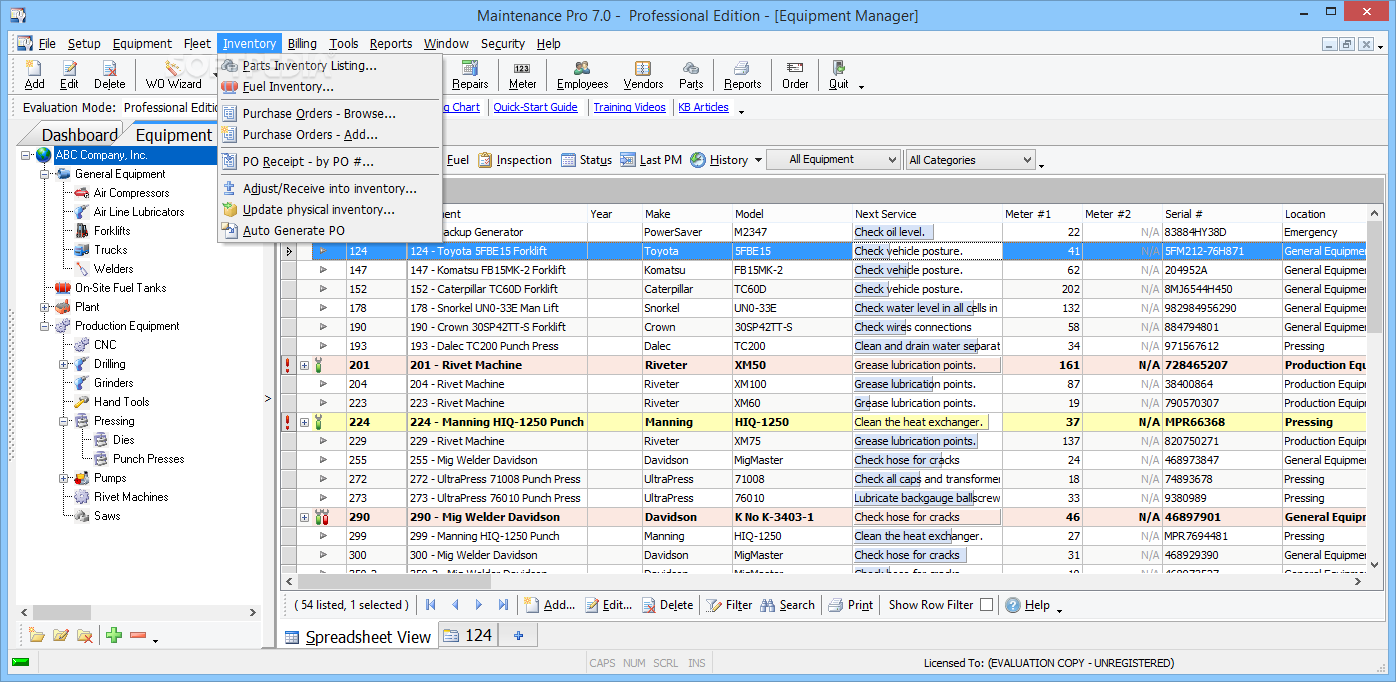The image size is (1396, 682).
Task: Sort by the Next Service column header
Action: click(x=926, y=214)
